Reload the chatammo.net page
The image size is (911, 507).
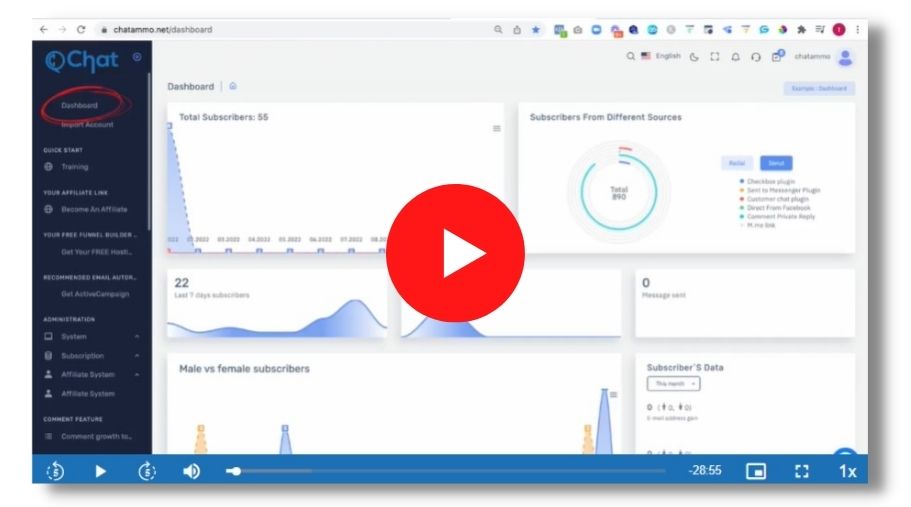click(81, 30)
